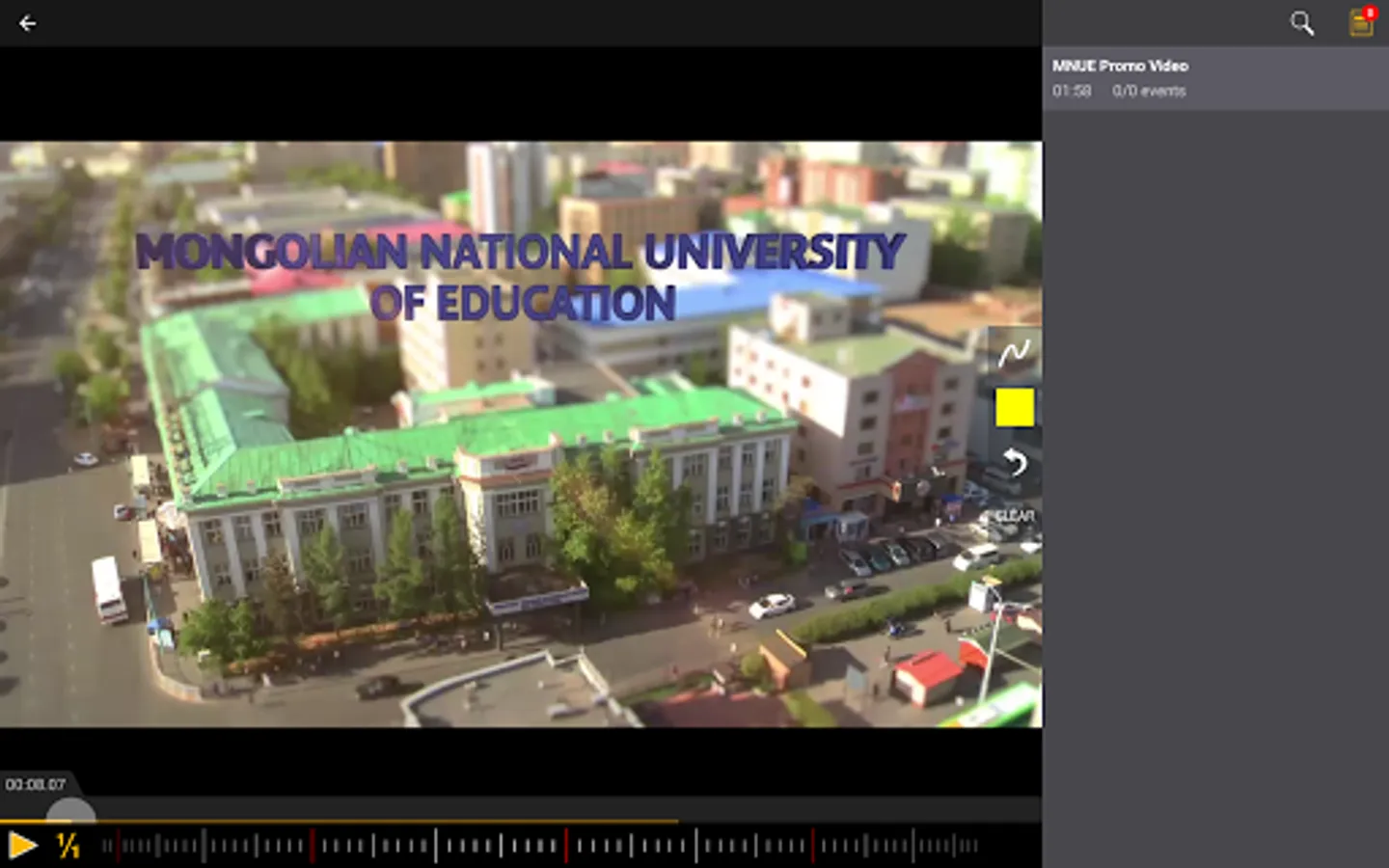Viewport: 1389px width, 868px height.
Task: Open search with the magnifier icon
Action: (1302, 23)
